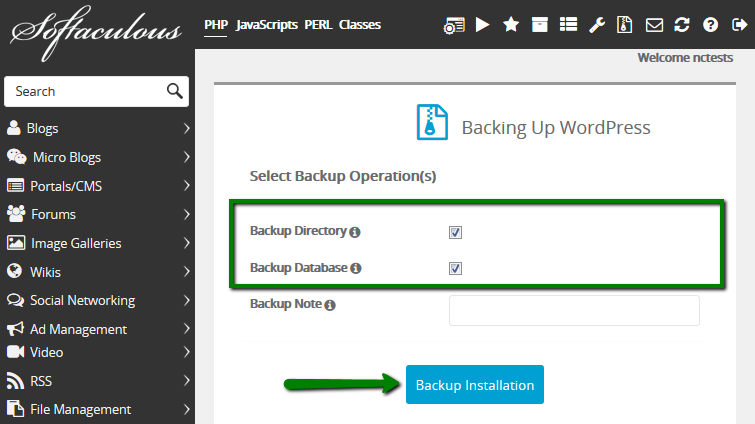Expand the Portals/CMS category
Viewport: 755px width, 424px height.
pos(97,186)
